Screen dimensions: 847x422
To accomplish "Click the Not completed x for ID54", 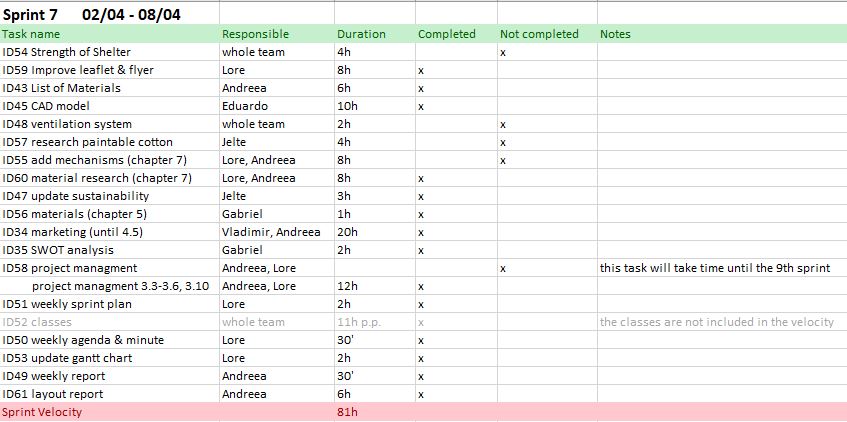I will [x=503, y=53].
